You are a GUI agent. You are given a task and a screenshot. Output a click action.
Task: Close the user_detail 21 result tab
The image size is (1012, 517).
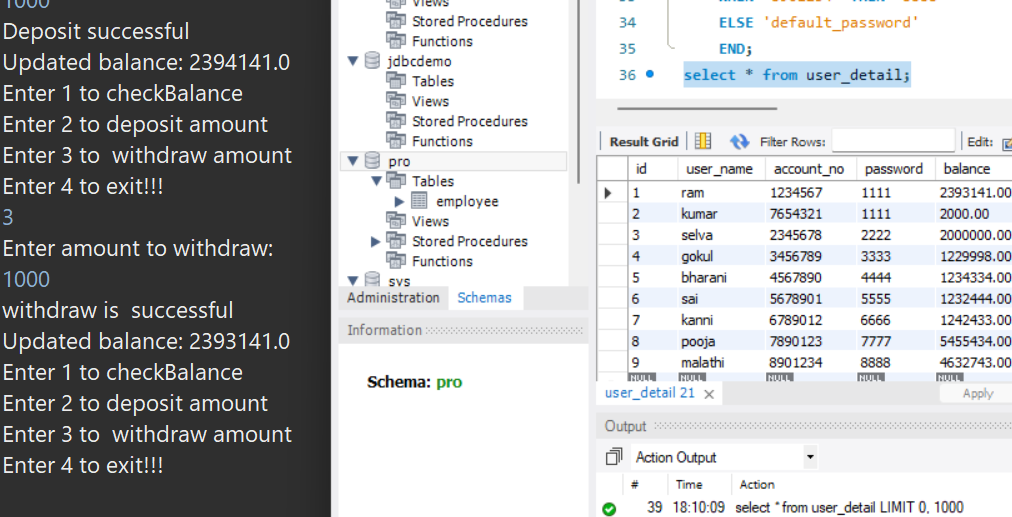pyautogui.click(x=709, y=394)
